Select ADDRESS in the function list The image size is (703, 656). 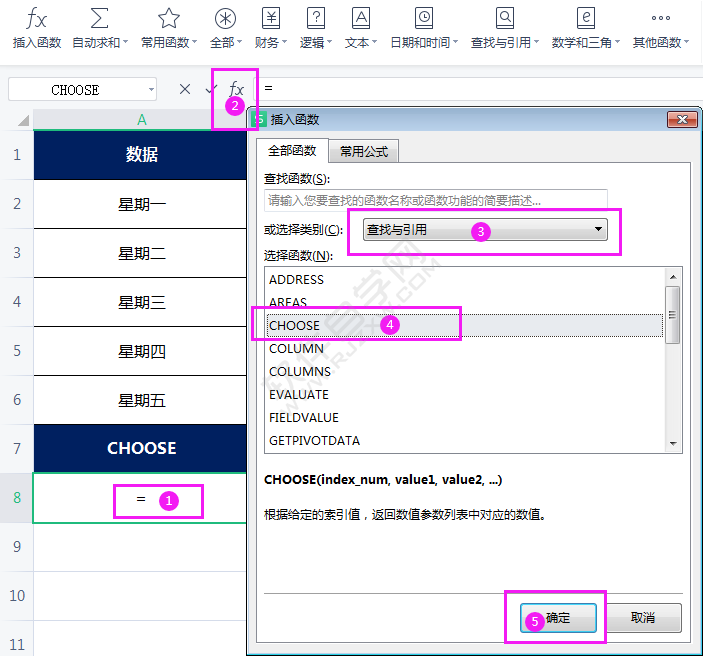(464, 279)
